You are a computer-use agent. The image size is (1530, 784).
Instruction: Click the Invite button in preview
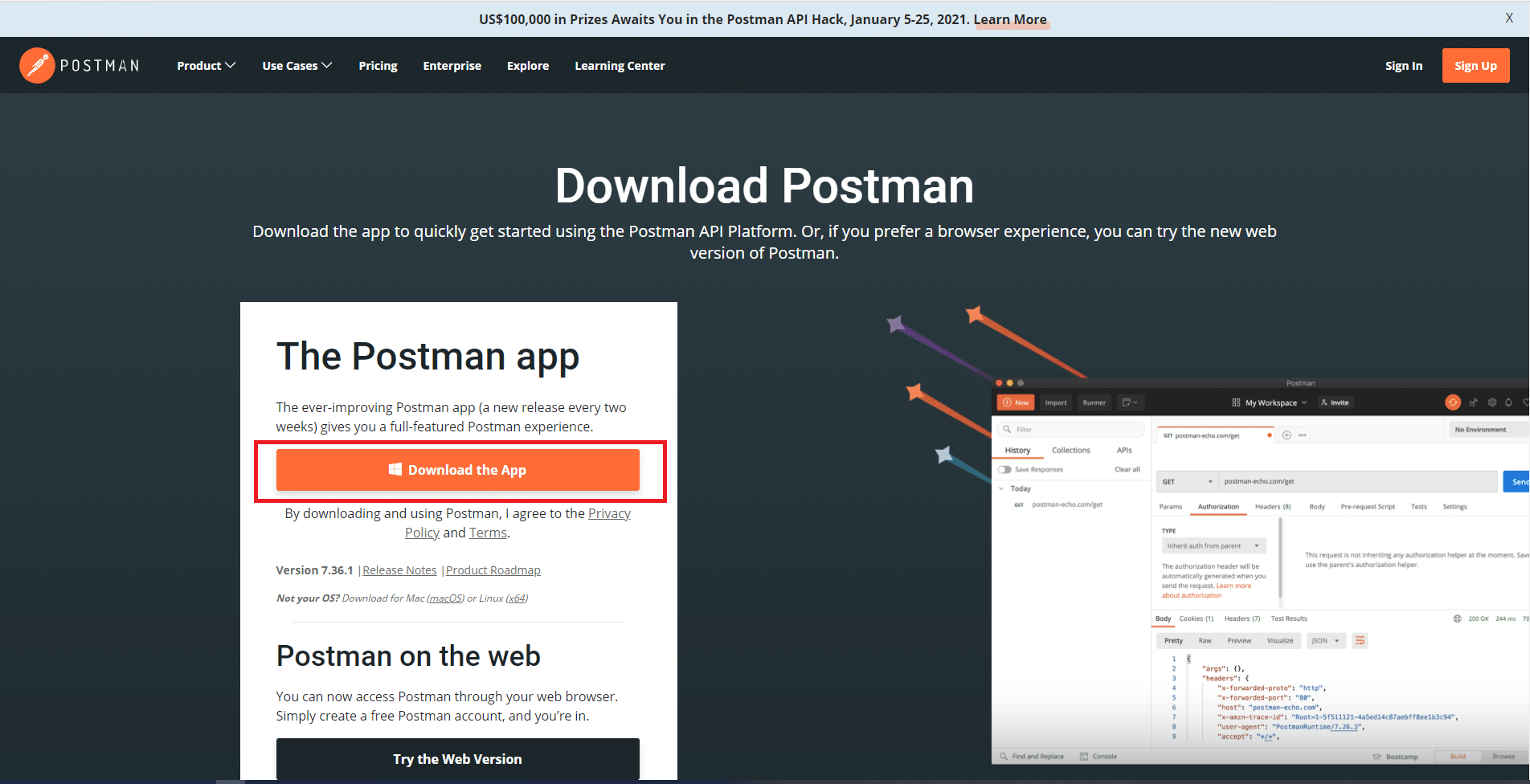click(x=1334, y=402)
